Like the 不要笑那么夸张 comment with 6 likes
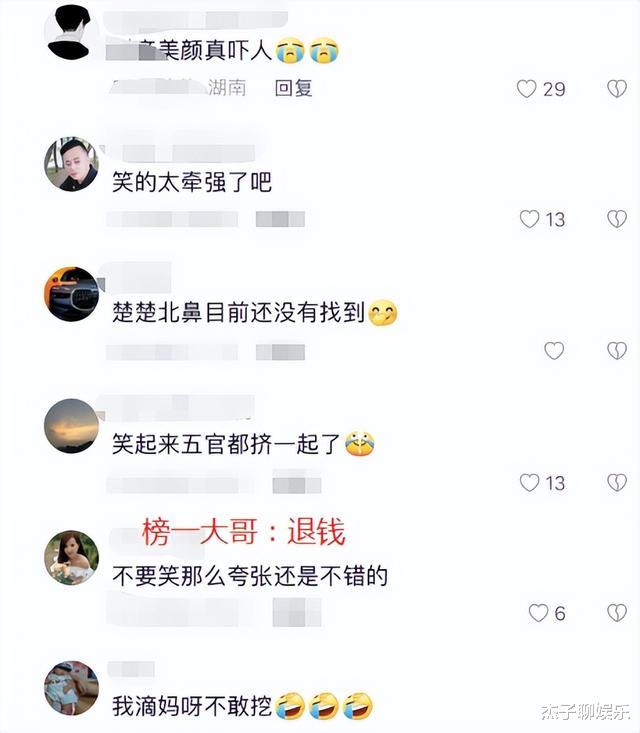The image size is (640, 733). click(x=538, y=613)
